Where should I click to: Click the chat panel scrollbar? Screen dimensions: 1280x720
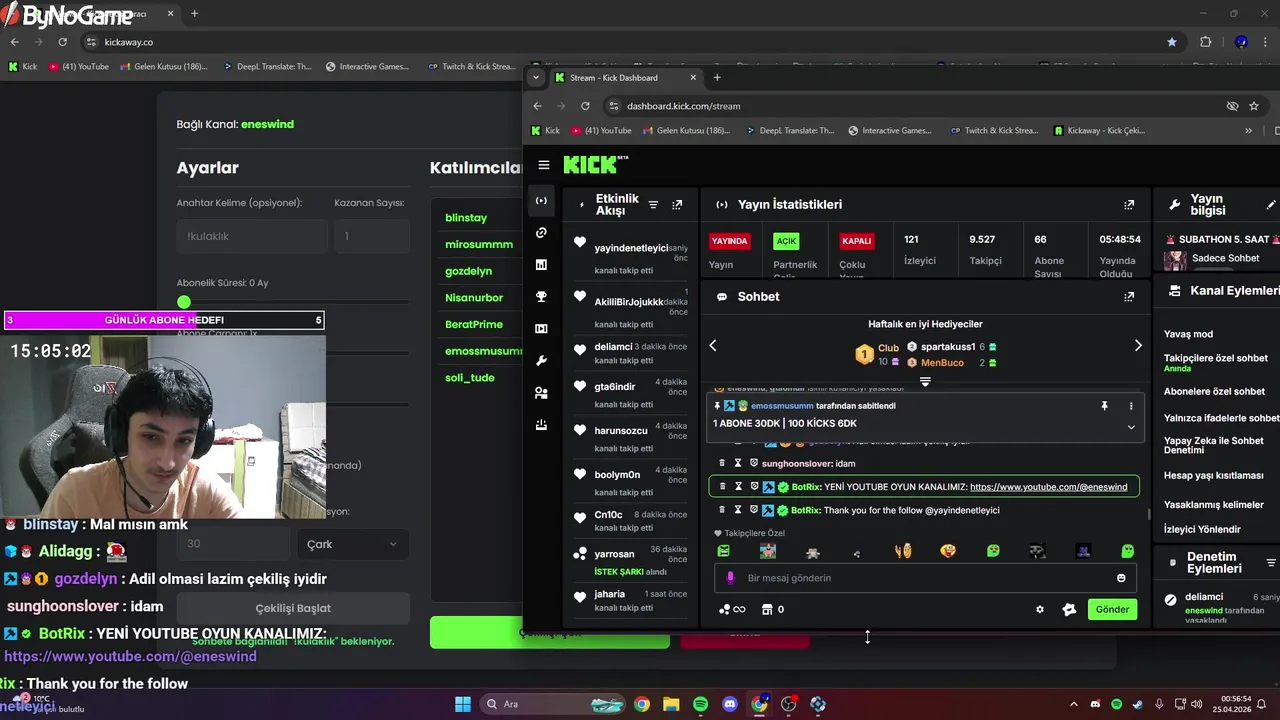[1149, 513]
